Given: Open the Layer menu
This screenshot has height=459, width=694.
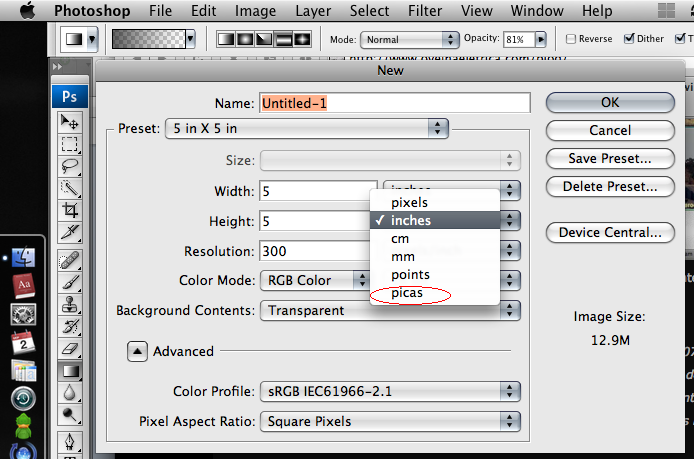Looking at the screenshot, I should pyautogui.click(x=313, y=11).
